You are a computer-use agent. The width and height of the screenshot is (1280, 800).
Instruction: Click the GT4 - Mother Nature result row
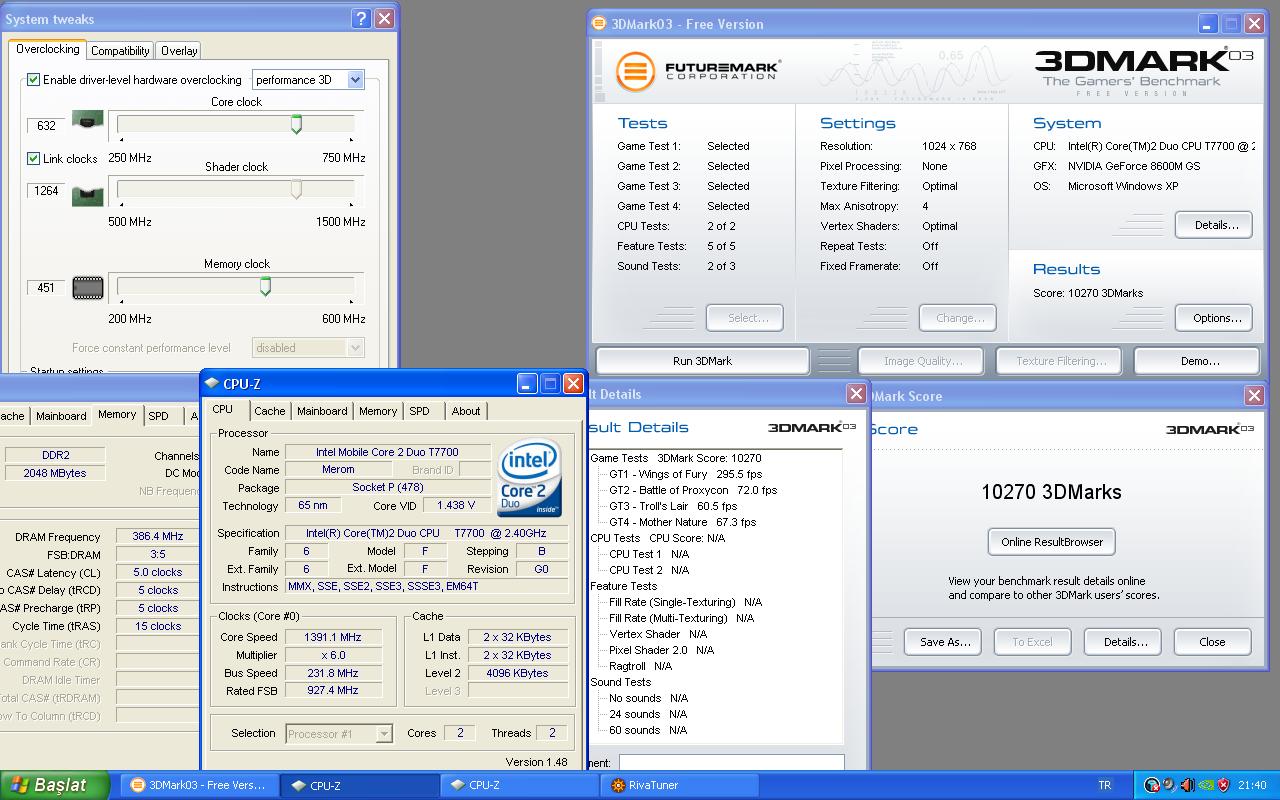pos(682,522)
